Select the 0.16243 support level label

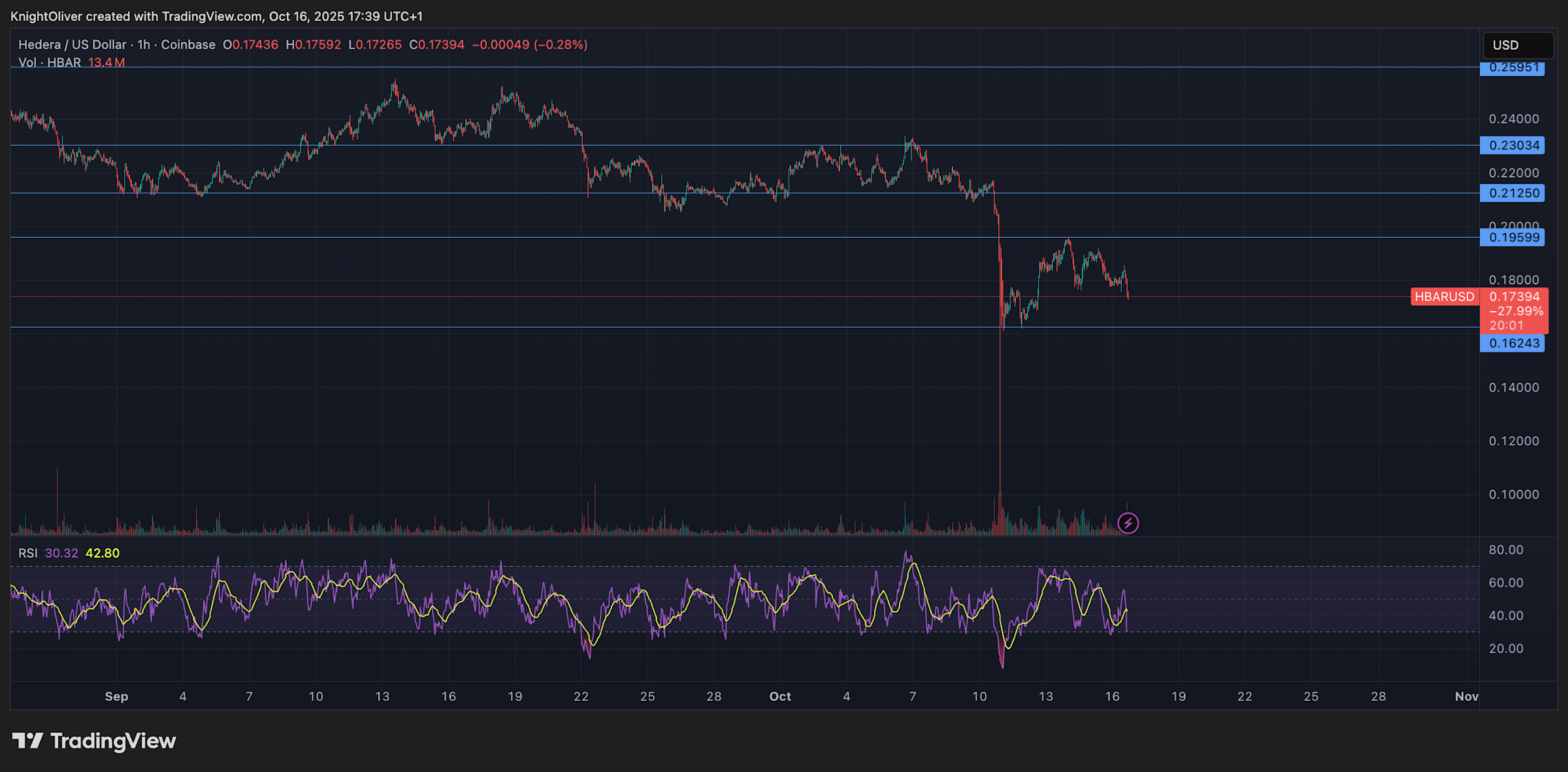[1512, 343]
